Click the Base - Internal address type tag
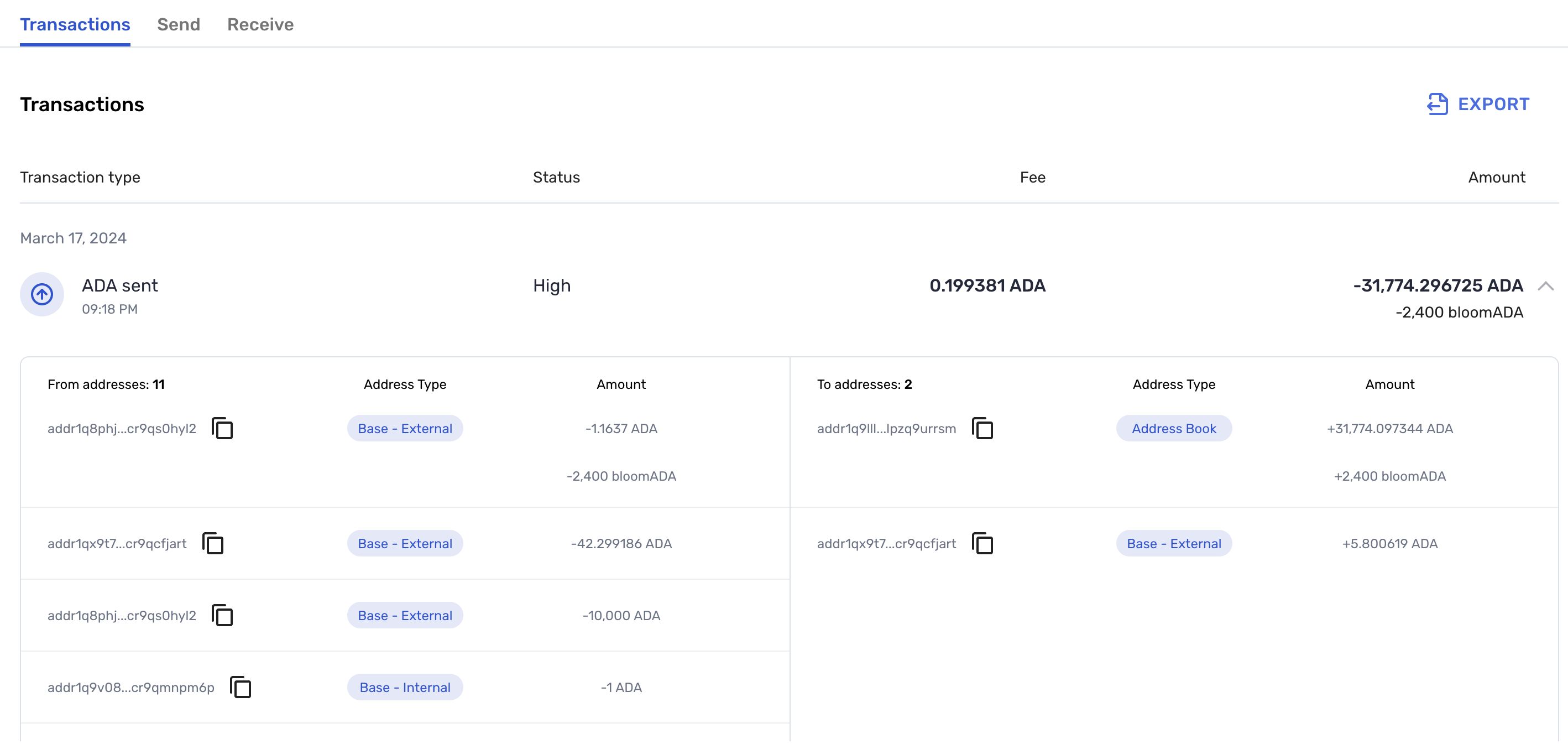 [405, 688]
